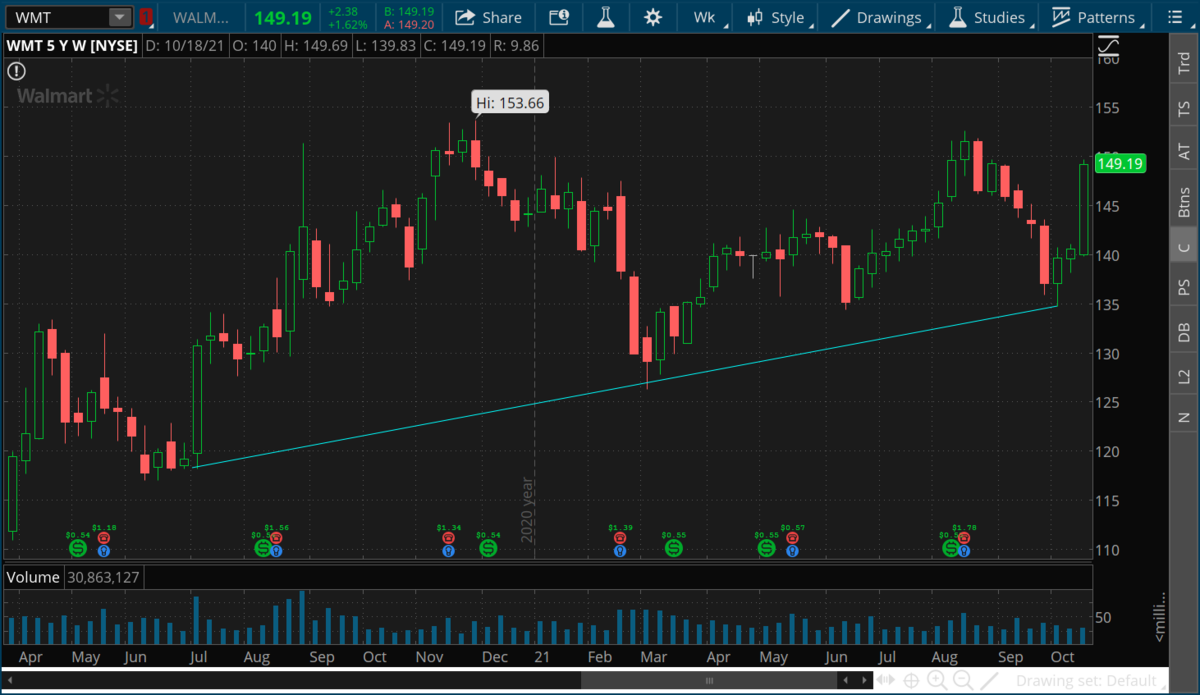1200x695 pixels.
Task: Click the red earnings icon under $1.56
Action: [x=276, y=538]
